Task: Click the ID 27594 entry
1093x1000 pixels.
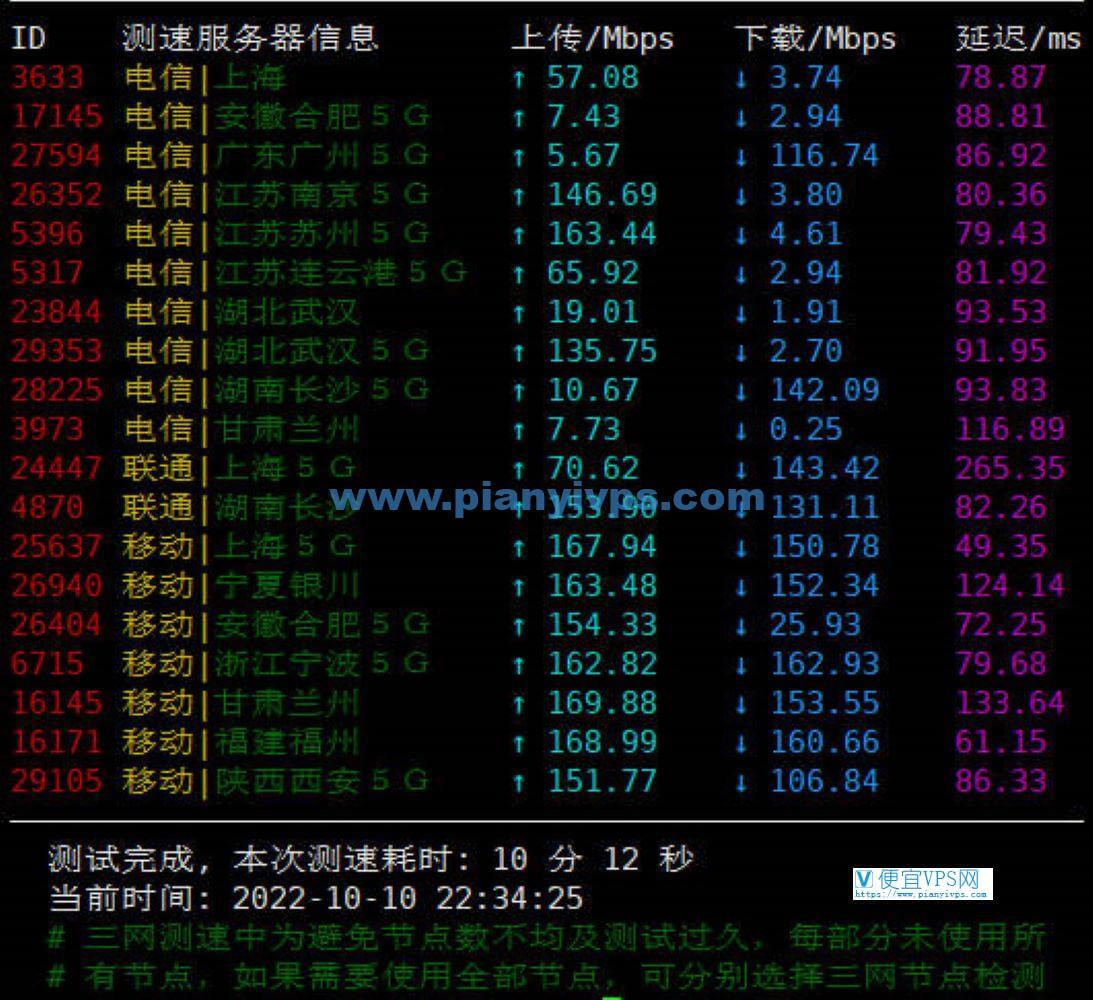Action: [x=56, y=155]
